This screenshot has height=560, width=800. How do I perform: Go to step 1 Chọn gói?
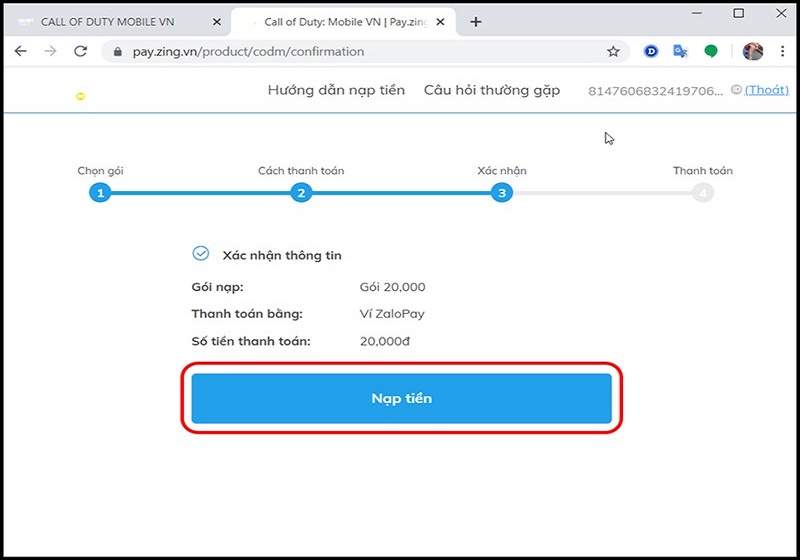point(101,193)
